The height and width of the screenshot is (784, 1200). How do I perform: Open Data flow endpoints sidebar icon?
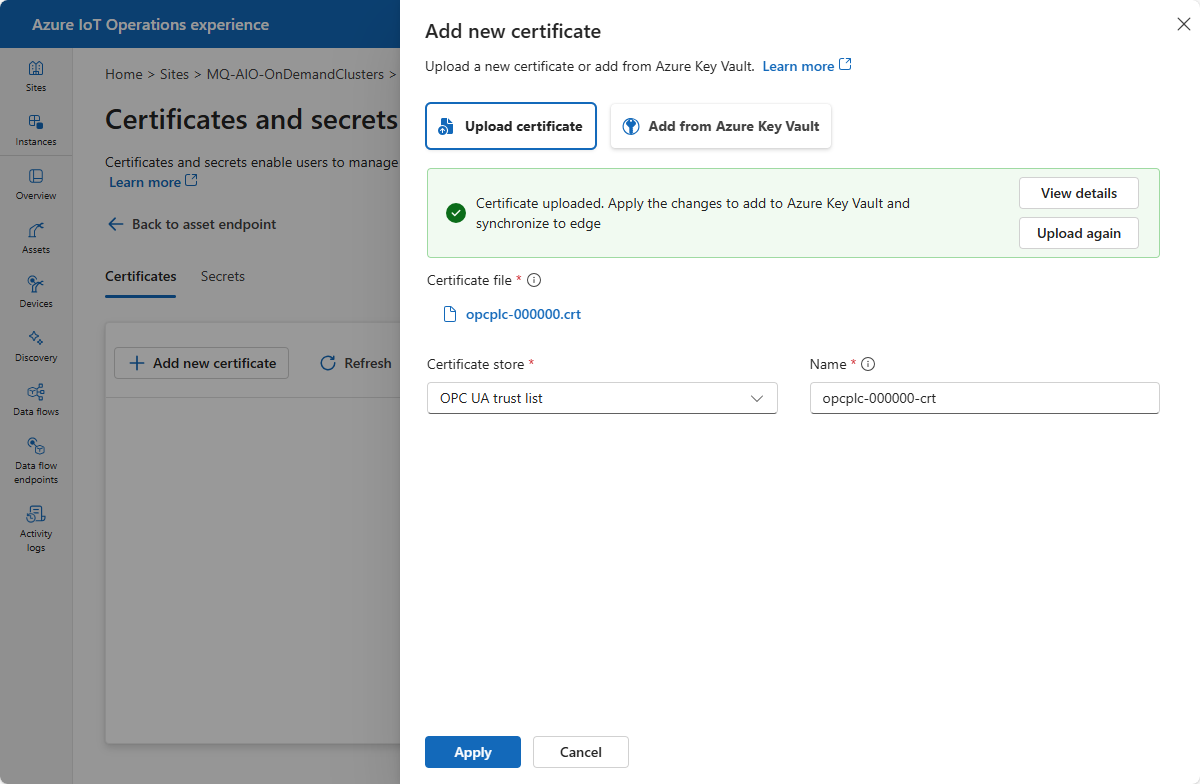pos(36,460)
